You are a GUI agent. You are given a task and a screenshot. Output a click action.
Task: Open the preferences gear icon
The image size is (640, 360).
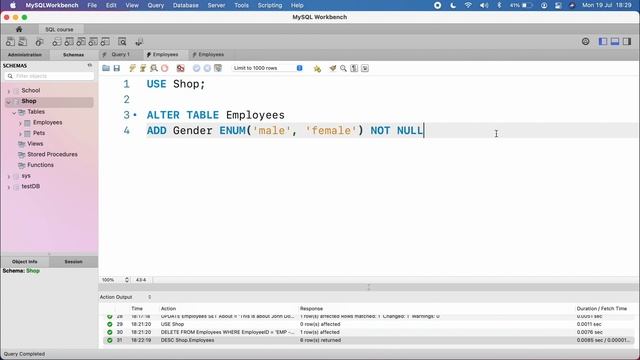pos(586,42)
